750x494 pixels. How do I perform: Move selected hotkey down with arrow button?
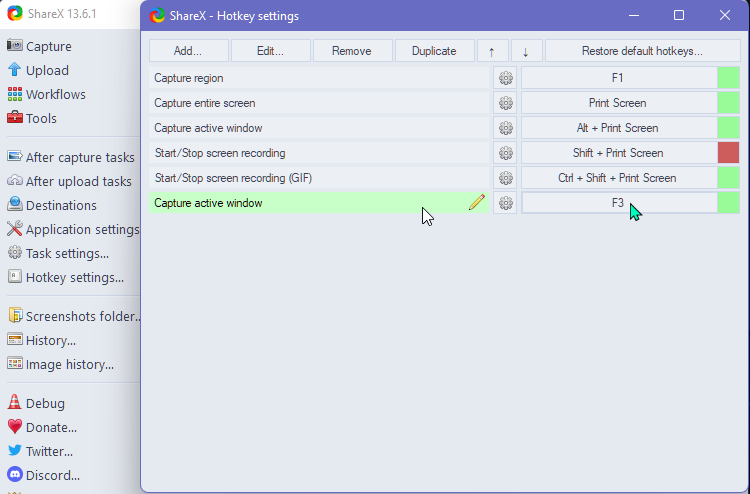tap(527, 51)
